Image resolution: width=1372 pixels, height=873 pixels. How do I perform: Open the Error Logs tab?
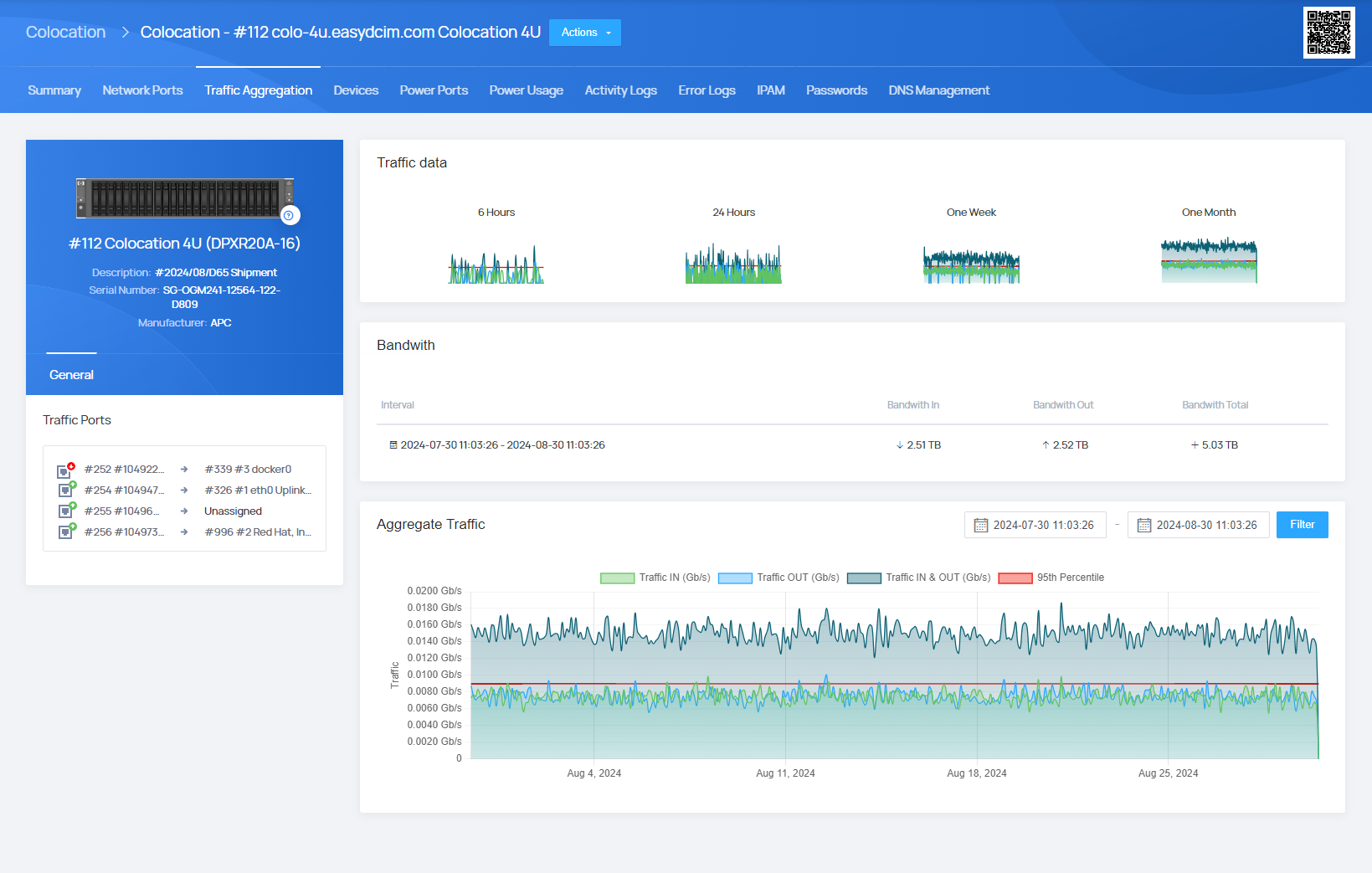(707, 90)
